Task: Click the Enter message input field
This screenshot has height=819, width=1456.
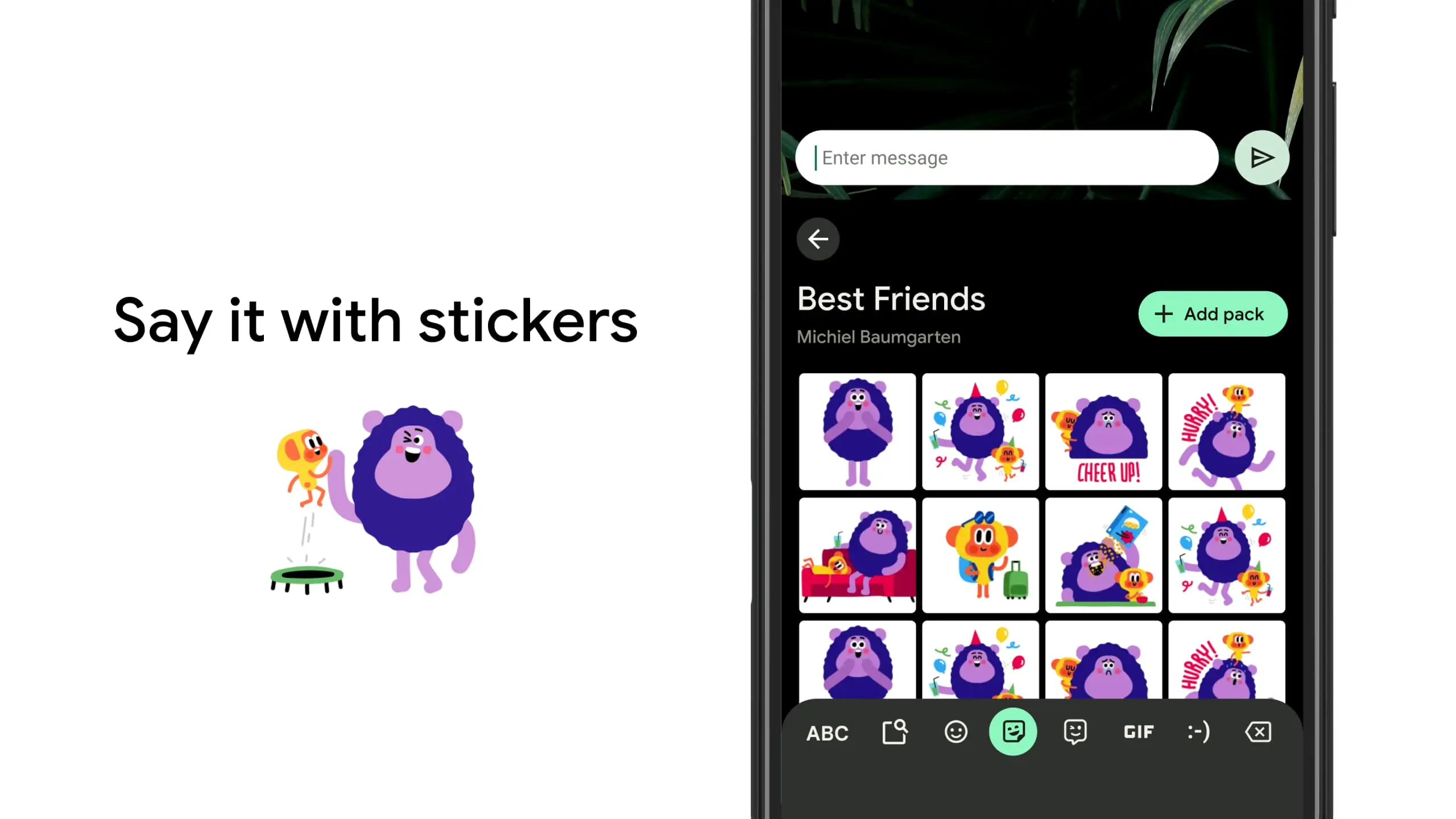Action: (1008, 157)
